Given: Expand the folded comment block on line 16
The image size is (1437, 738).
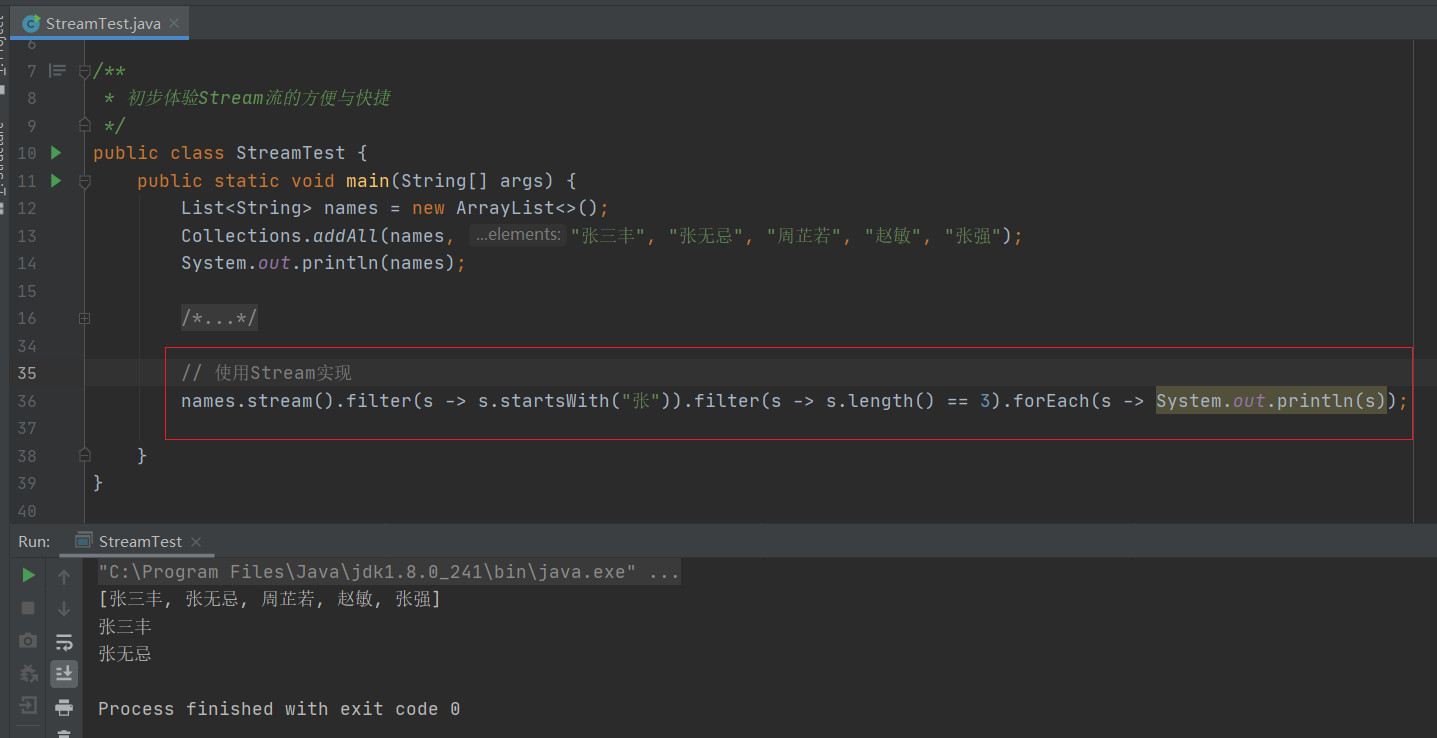Looking at the screenshot, I should tap(85, 318).
